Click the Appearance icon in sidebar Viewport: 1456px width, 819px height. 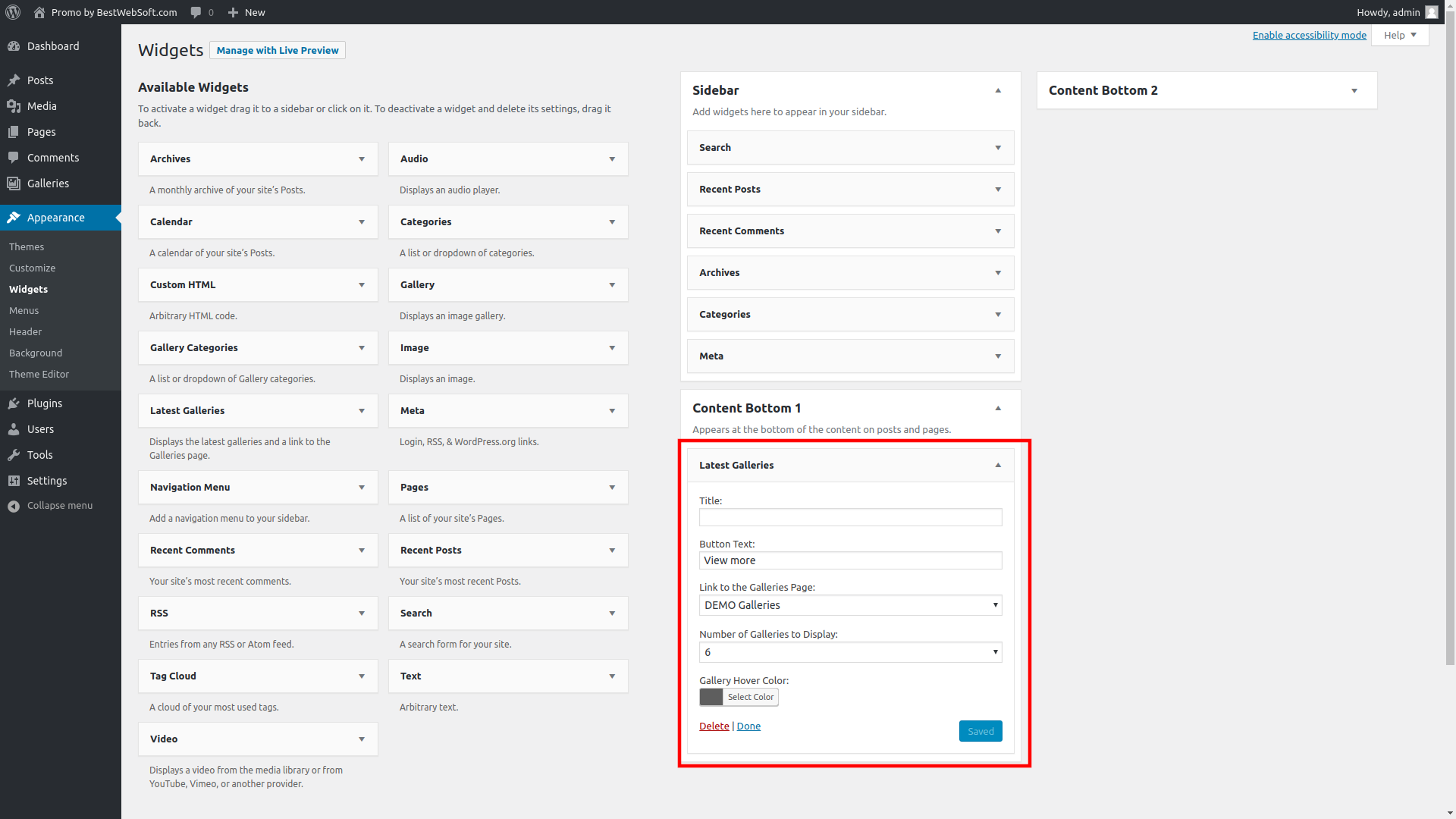pos(14,217)
